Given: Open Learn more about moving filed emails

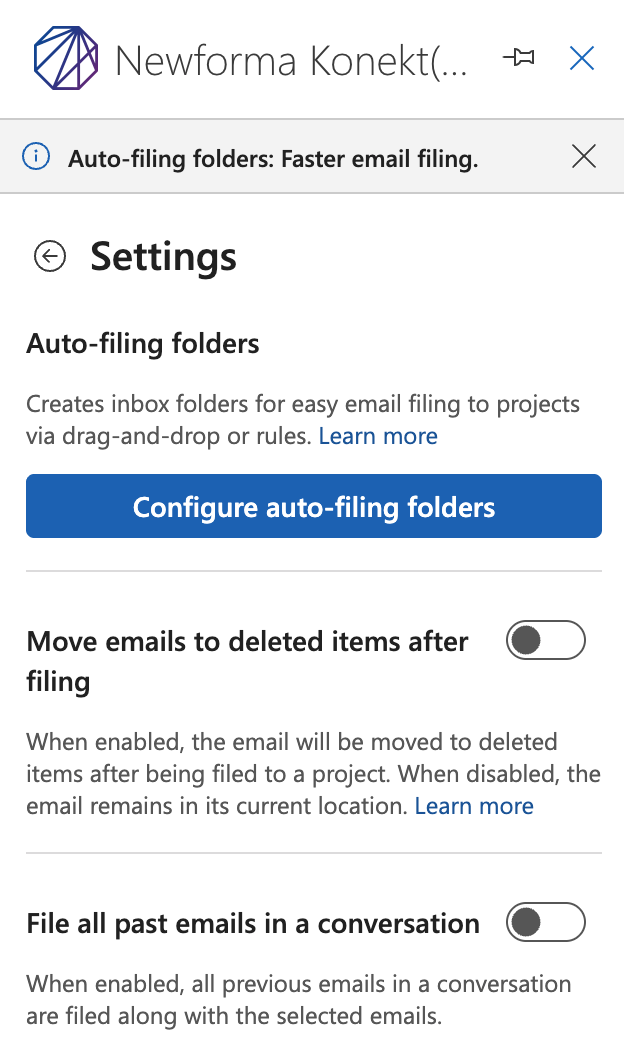Looking at the screenshot, I should (474, 806).
